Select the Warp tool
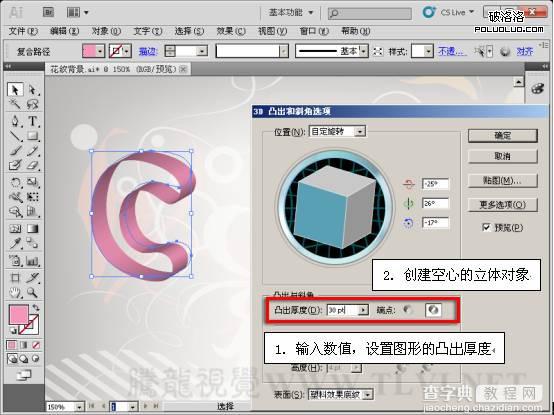This screenshot has width=554, height=415. coord(15,197)
